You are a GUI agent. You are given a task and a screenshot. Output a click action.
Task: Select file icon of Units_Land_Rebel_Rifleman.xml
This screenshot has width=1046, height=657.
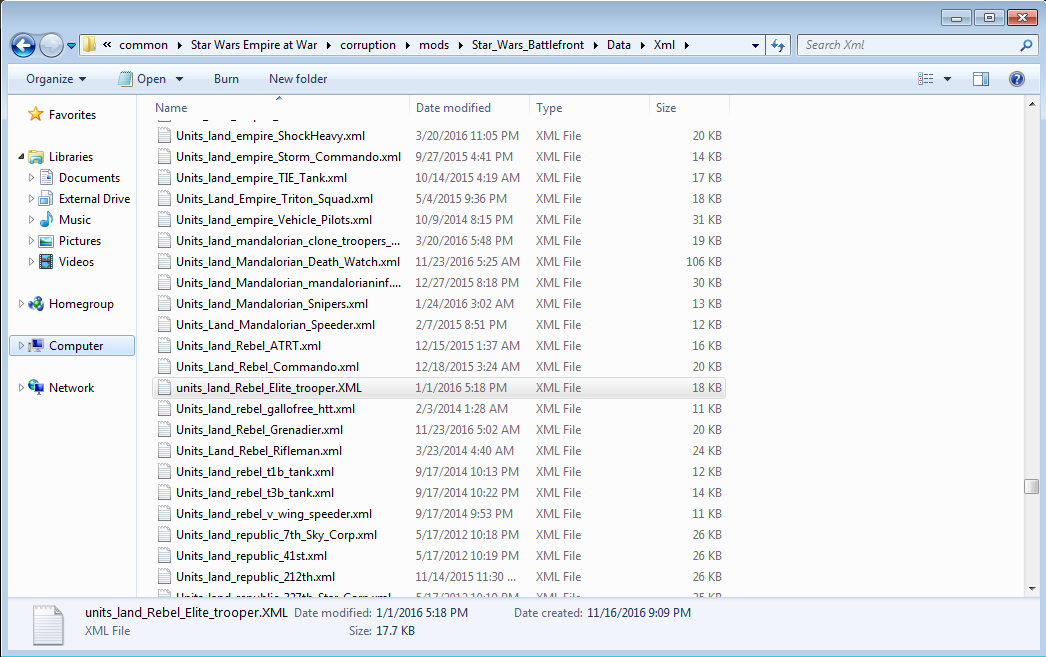(x=164, y=451)
